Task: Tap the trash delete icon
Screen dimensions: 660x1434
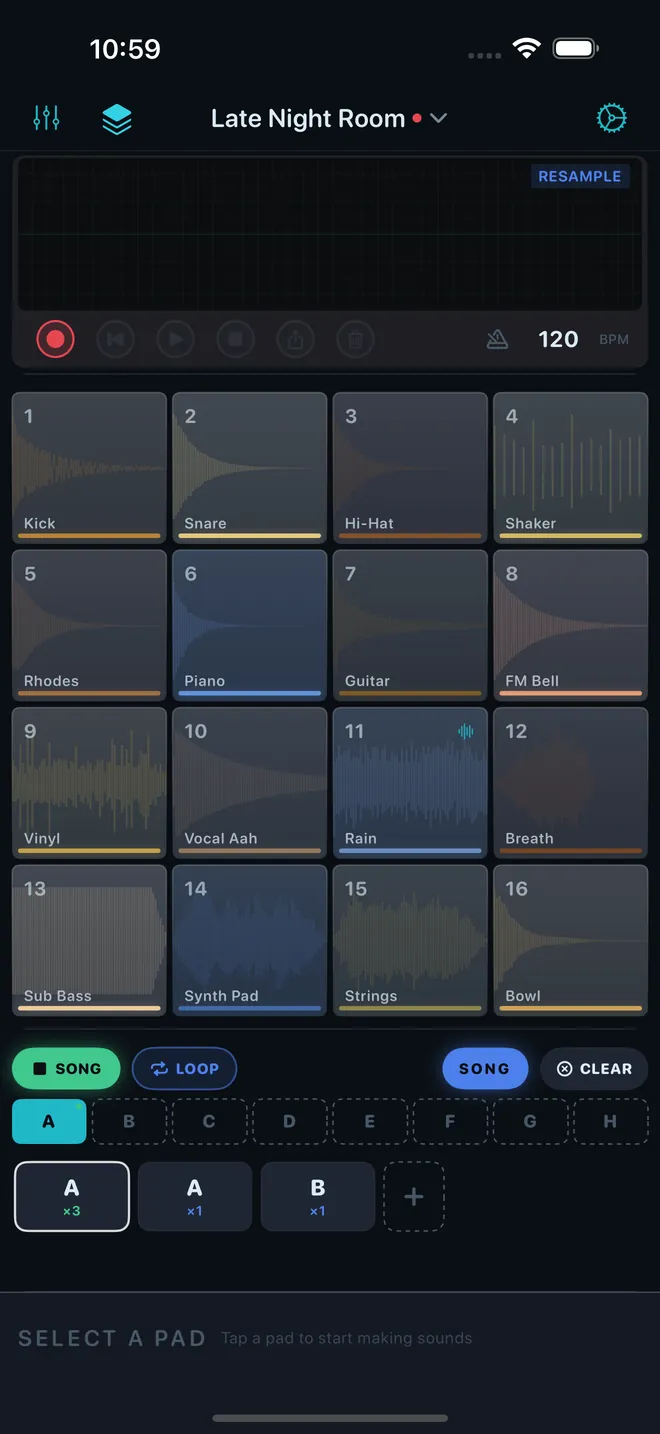Action: 355,340
